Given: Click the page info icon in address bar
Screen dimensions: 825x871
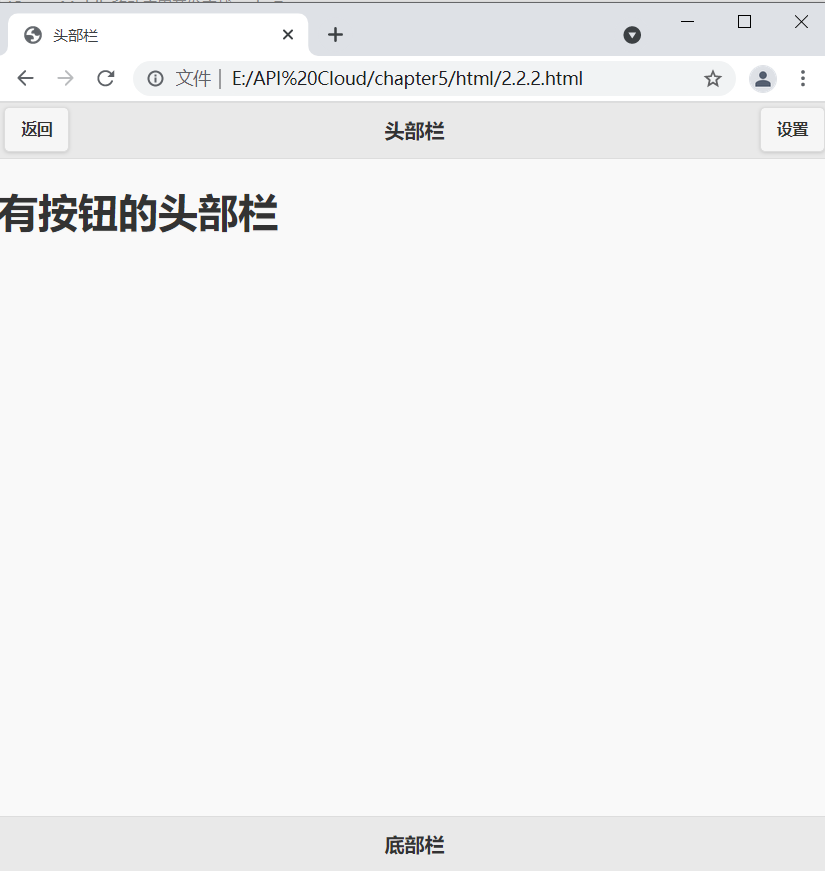Looking at the screenshot, I should click(155, 78).
